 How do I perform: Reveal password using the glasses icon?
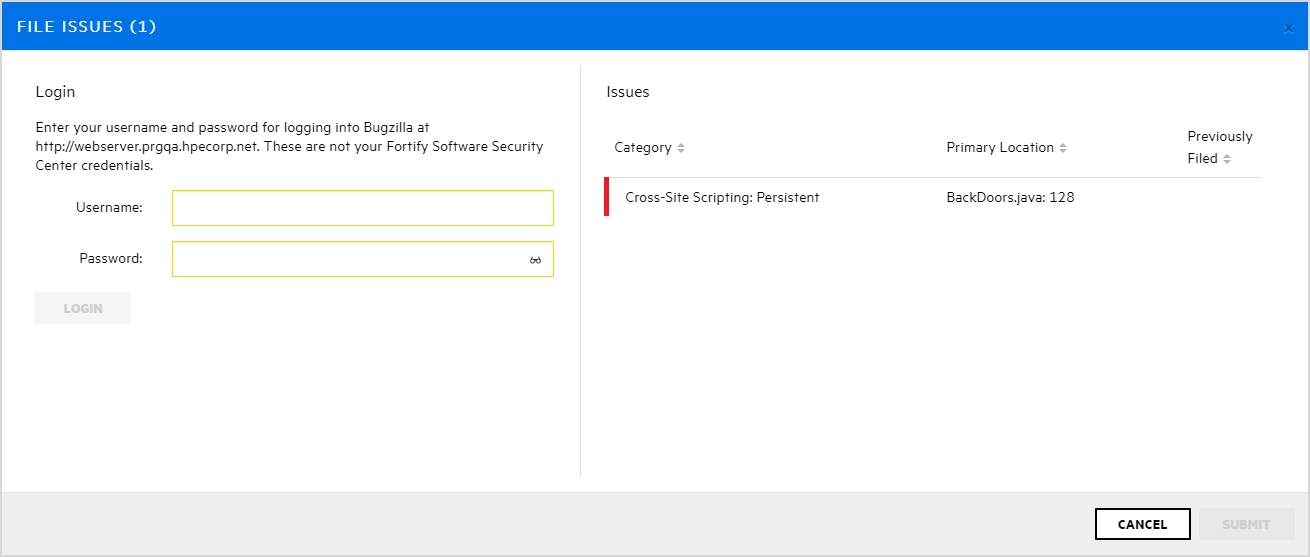(535, 260)
